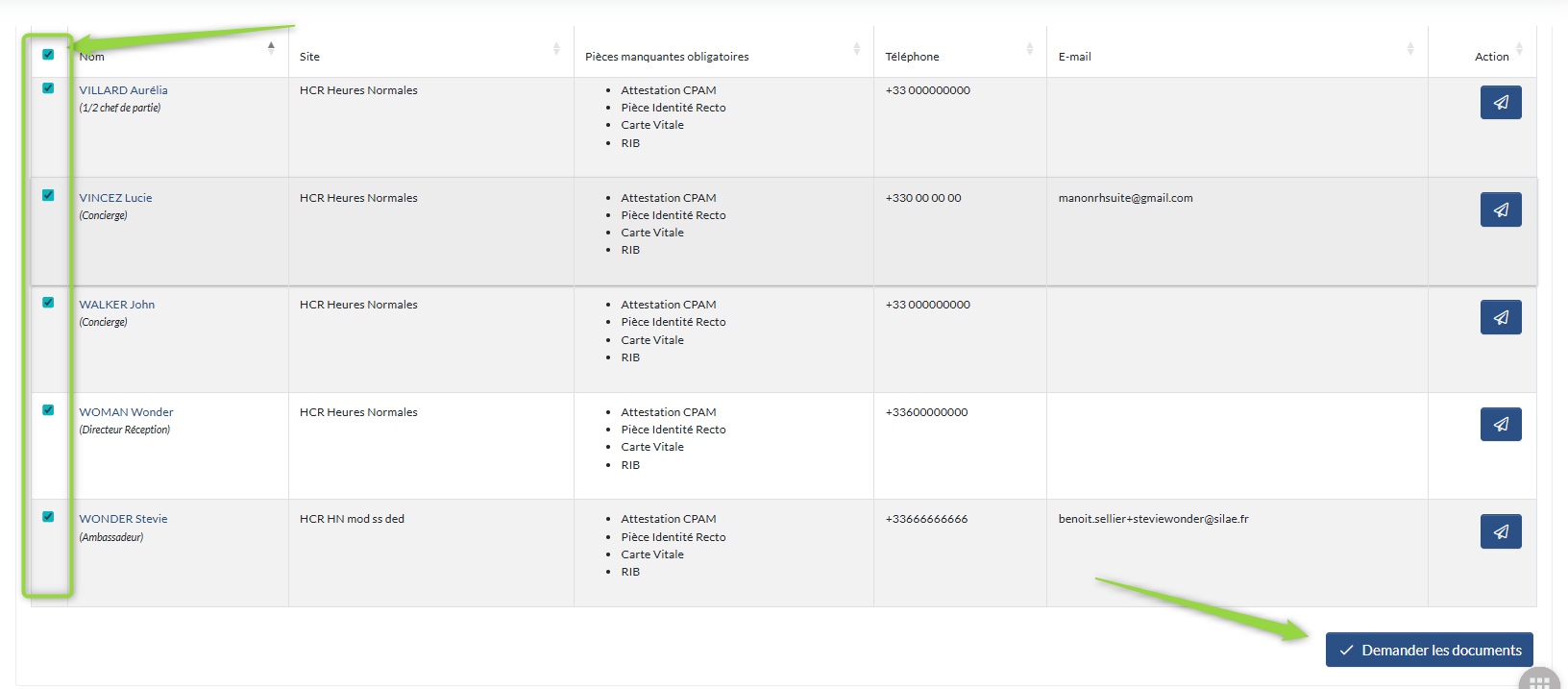This screenshot has width=1568, height=689.
Task: Uncheck the VINCEZ Lucie row checkbox
Action: click(48, 195)
